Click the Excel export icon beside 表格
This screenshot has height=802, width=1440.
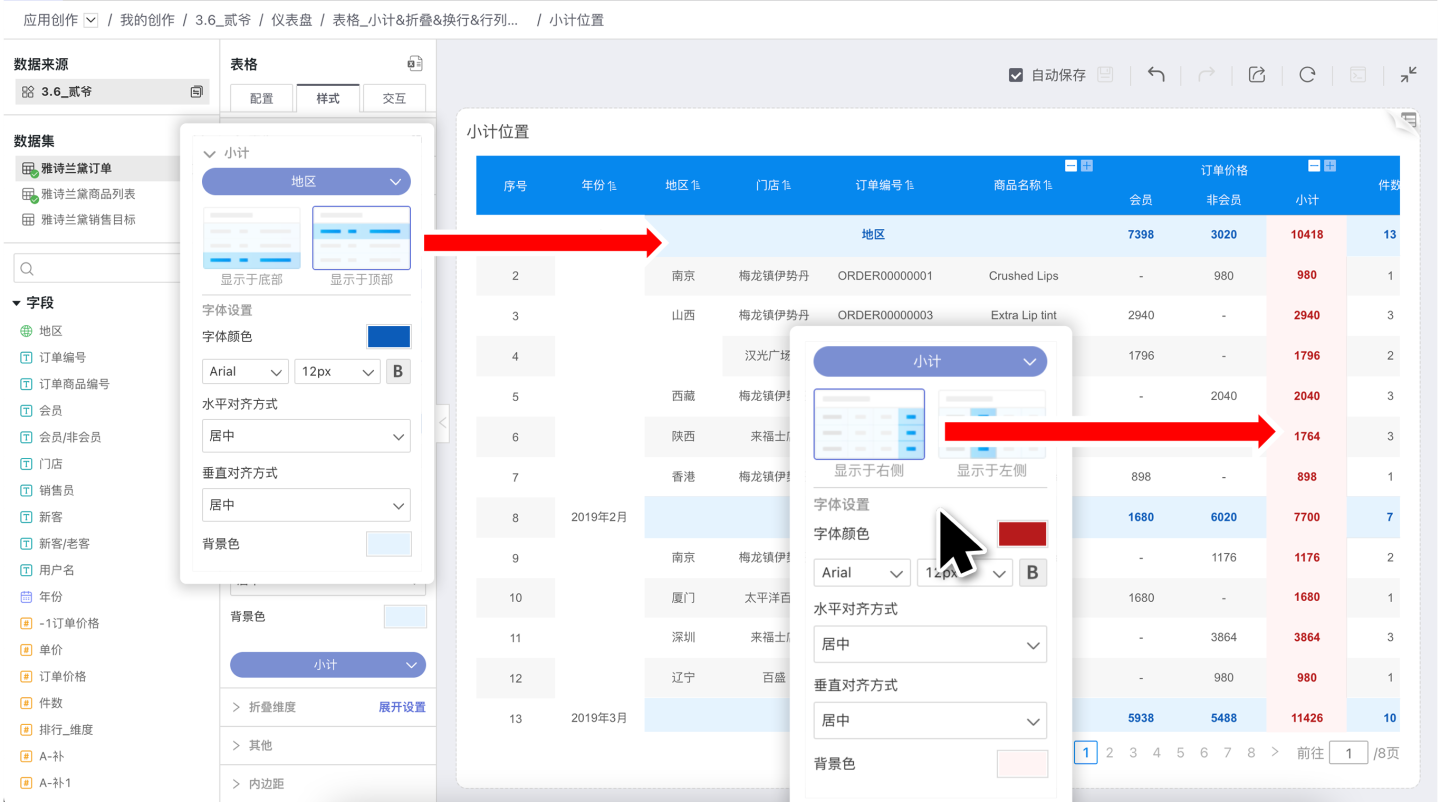pyautogui.click(x=415, y=64)
